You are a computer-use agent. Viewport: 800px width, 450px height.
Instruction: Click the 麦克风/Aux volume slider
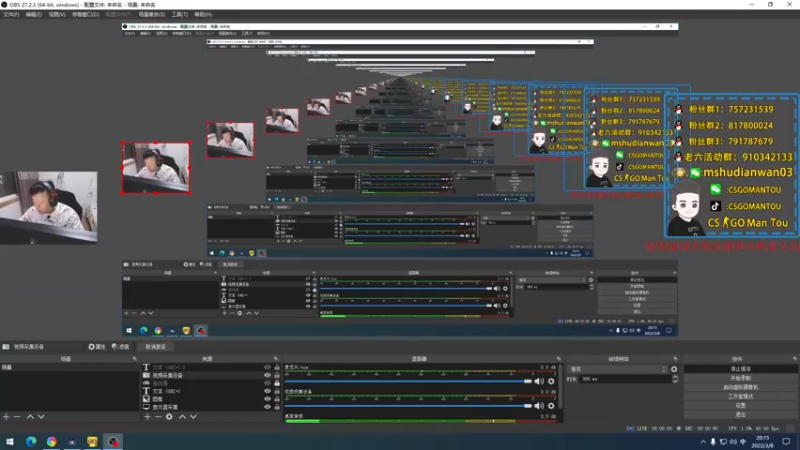(408, 381)
